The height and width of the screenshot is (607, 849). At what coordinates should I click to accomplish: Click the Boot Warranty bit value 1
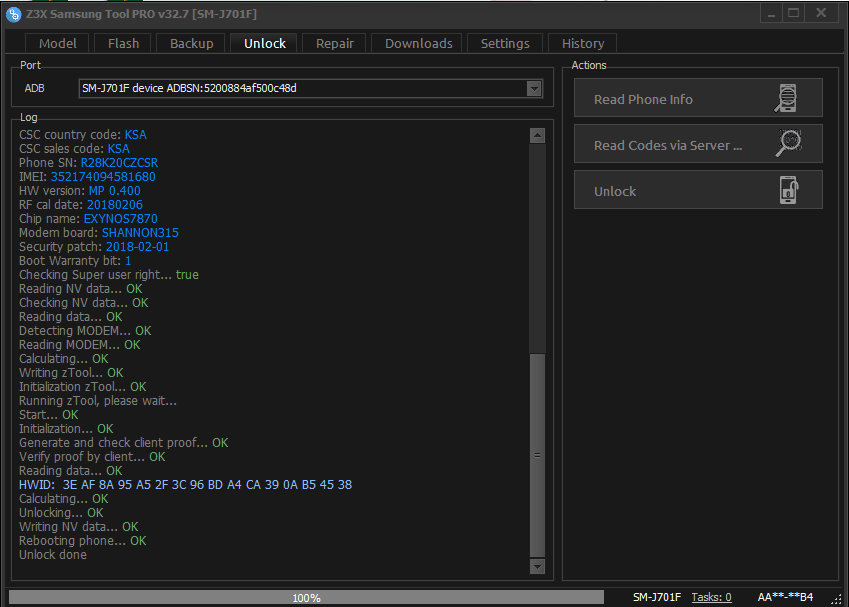click(x=128, y=261)
